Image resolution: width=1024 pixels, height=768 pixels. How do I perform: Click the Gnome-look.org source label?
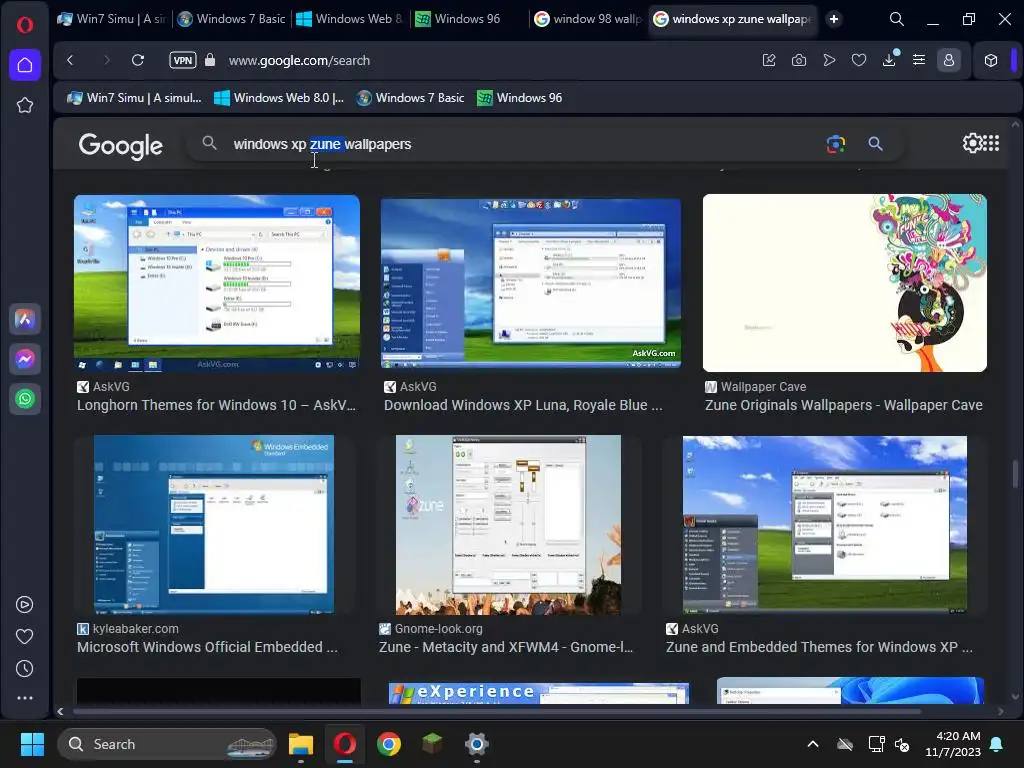438,629
